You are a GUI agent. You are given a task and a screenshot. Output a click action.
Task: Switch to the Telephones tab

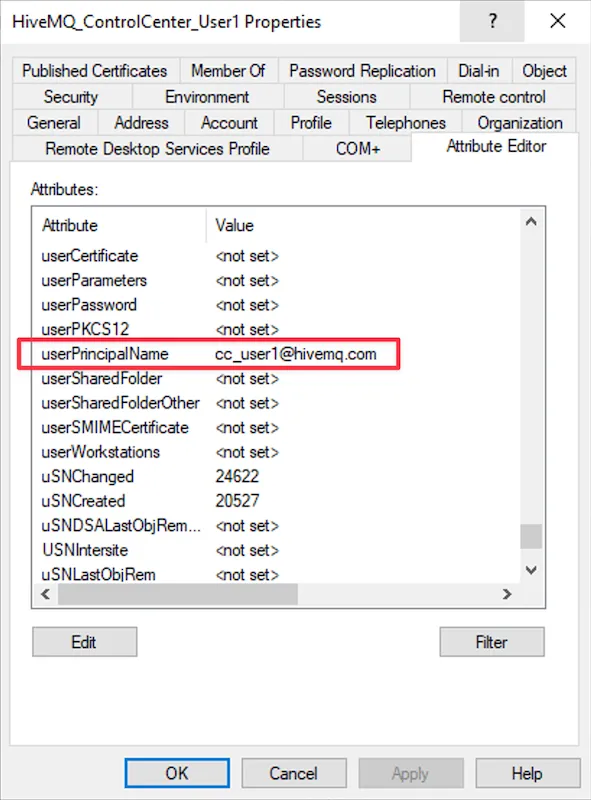pyautogui.click(x=406, y=122)
